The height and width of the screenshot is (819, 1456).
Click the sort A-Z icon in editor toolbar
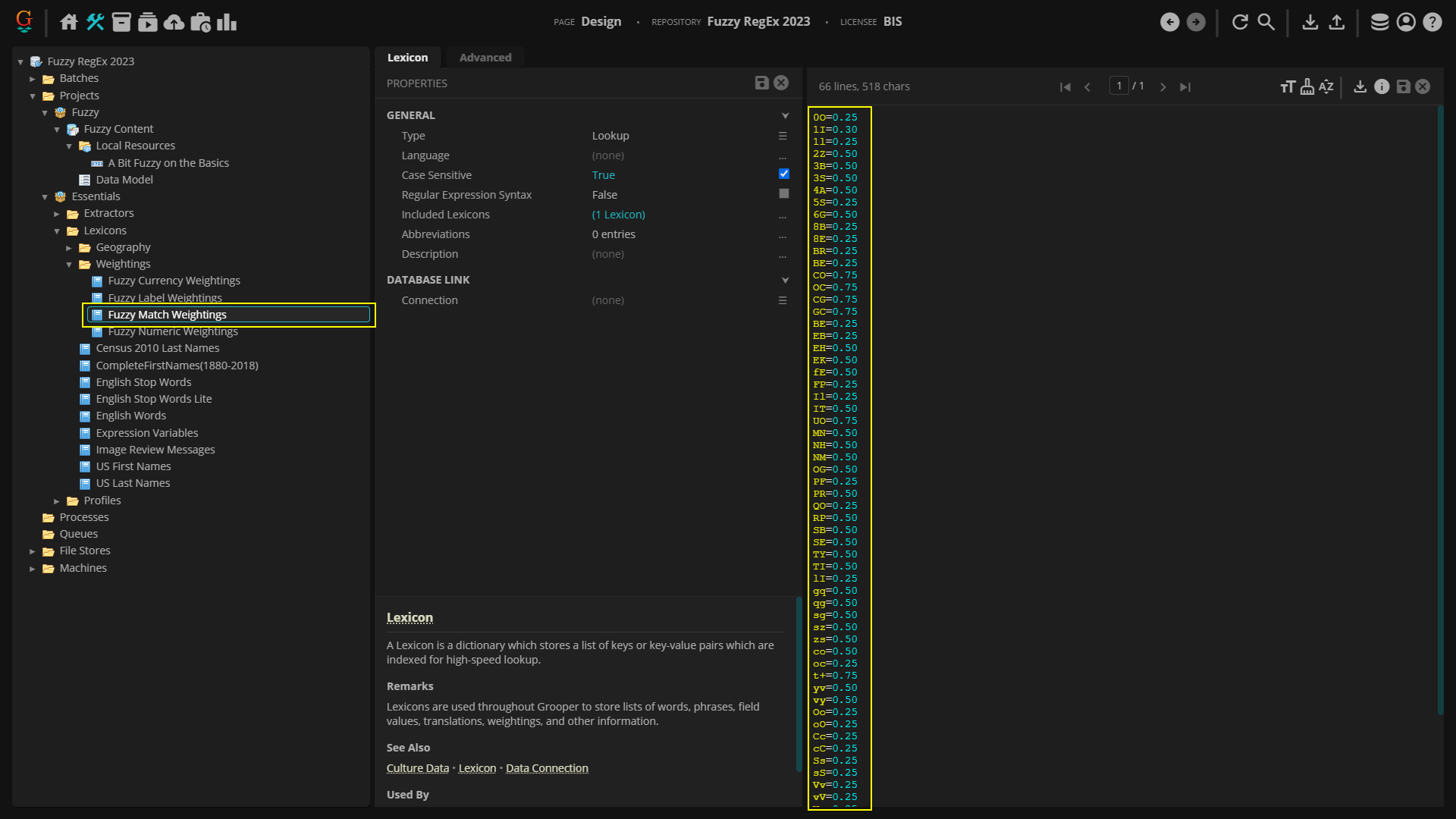pos(1326,86)
